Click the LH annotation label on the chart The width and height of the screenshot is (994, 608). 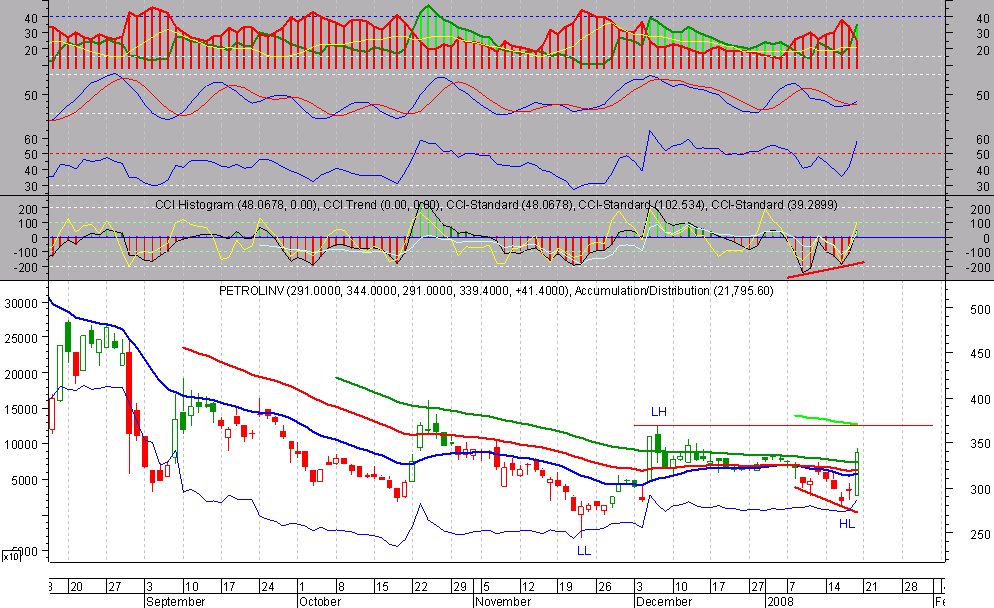[x=658, y=411]
